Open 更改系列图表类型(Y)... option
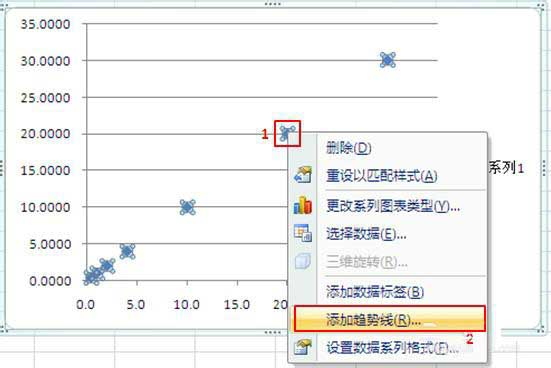This screenshot has height=368, width=551. point(393,206)
